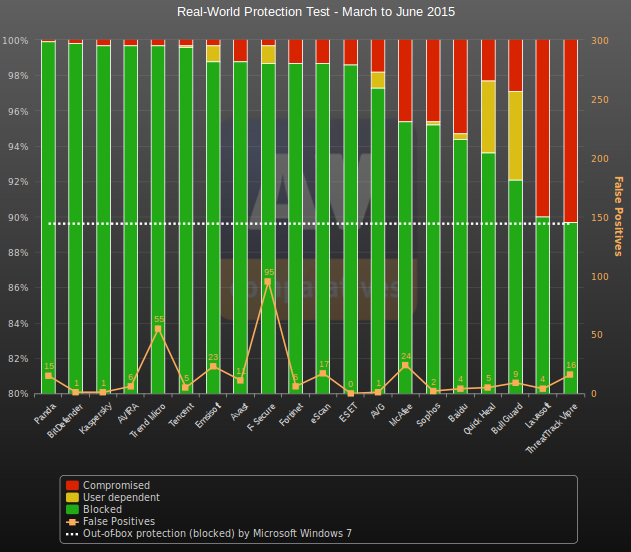Click the yellow User dependent legend swatch
This screenshot has height=552, width=631.
click(x=72, y=497)
